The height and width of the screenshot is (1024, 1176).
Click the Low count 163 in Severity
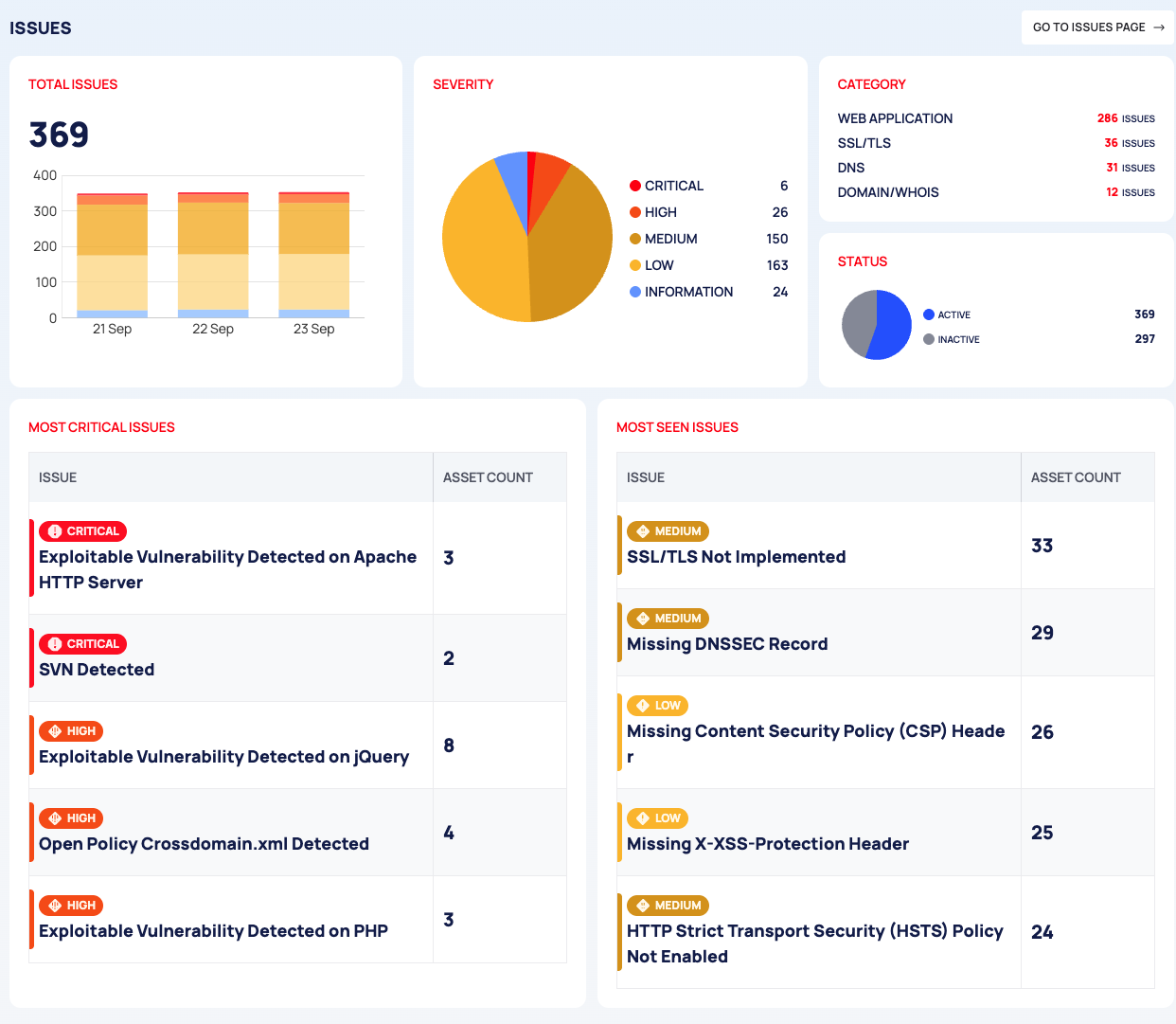point(777,265)
